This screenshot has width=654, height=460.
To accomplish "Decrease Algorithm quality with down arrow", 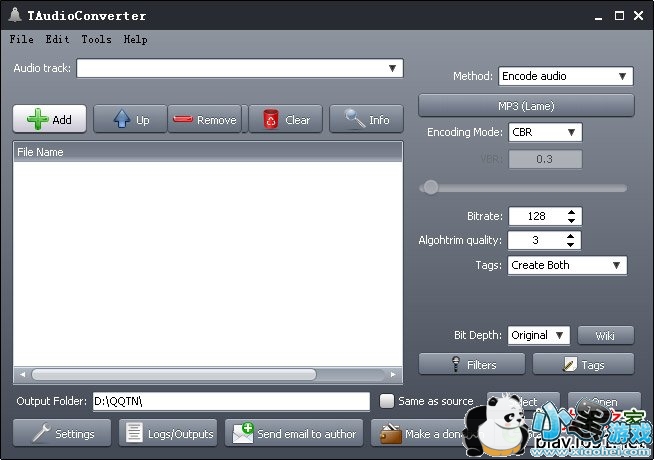I will (571, 244).
